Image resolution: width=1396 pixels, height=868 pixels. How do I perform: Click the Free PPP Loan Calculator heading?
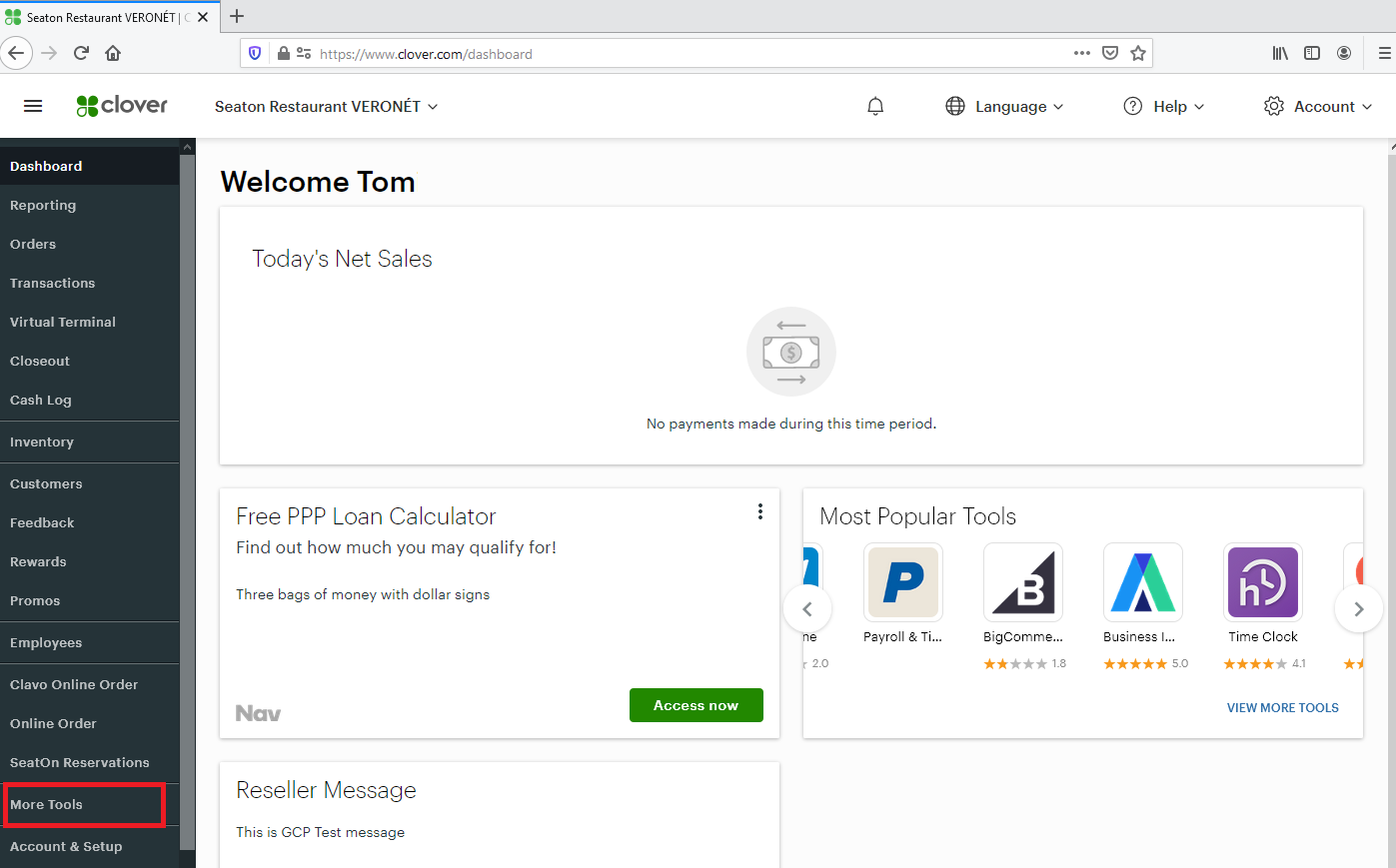coord(366,516)
